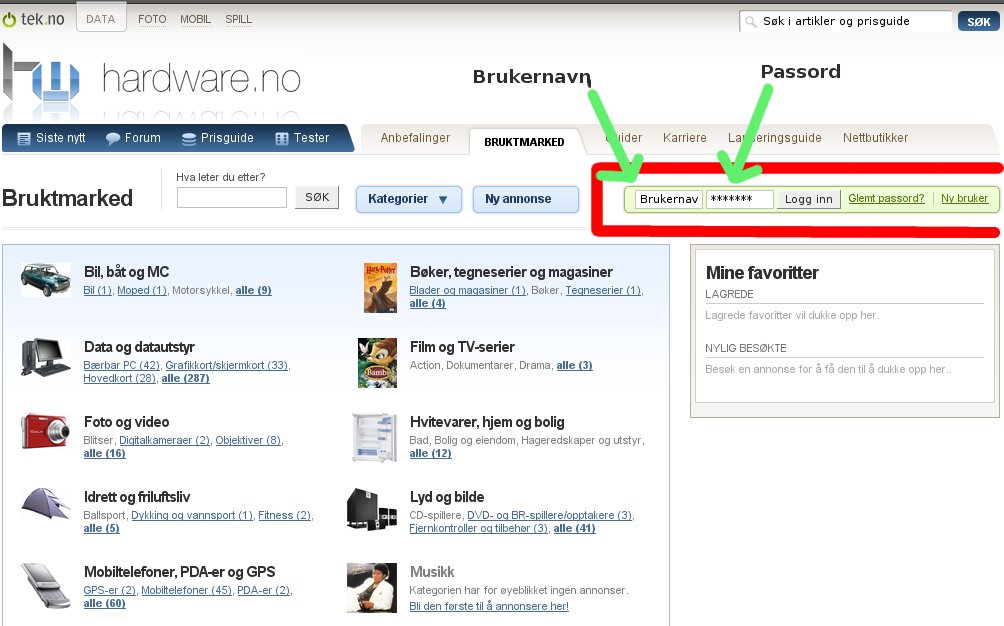Open the desktop computer category image
The height and width of the screenshot is (626, 1004).
coord(45,357)
